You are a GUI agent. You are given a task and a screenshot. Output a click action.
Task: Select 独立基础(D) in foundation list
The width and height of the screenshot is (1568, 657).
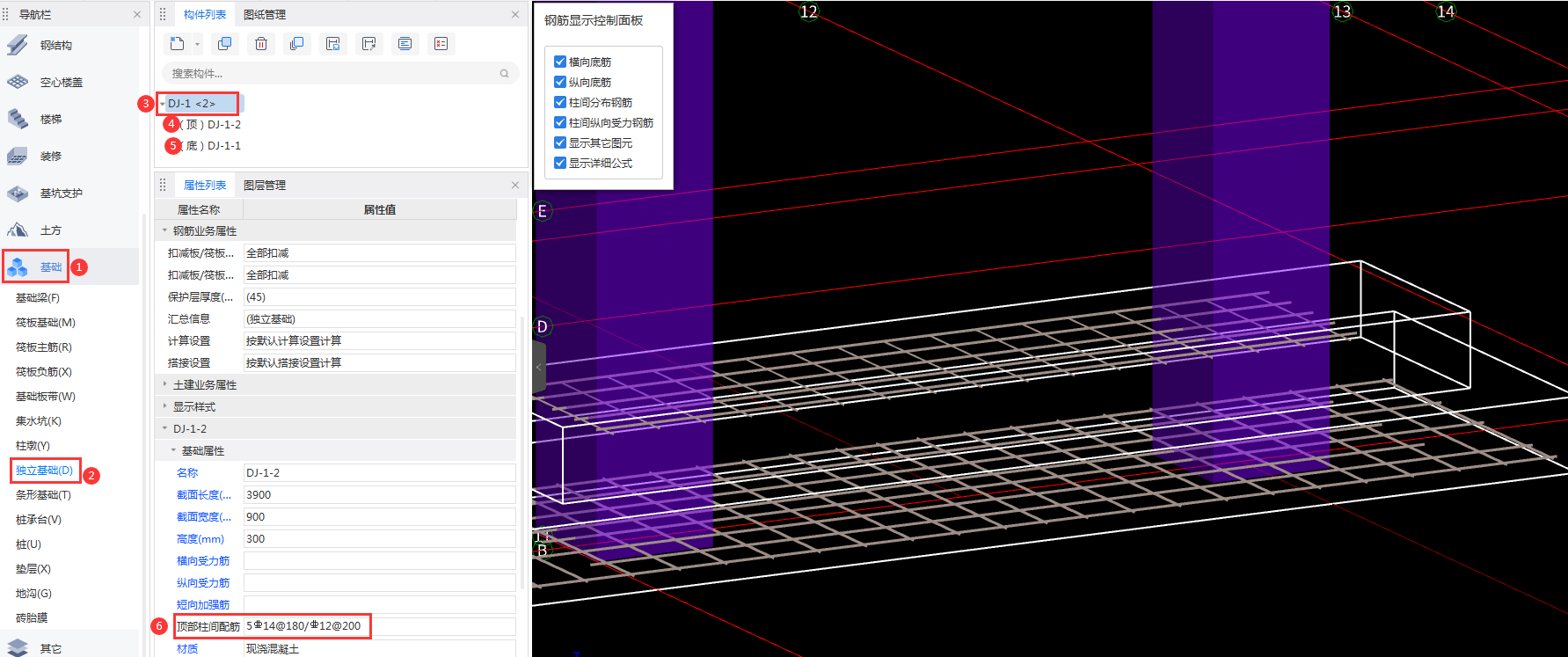point(45,471)
